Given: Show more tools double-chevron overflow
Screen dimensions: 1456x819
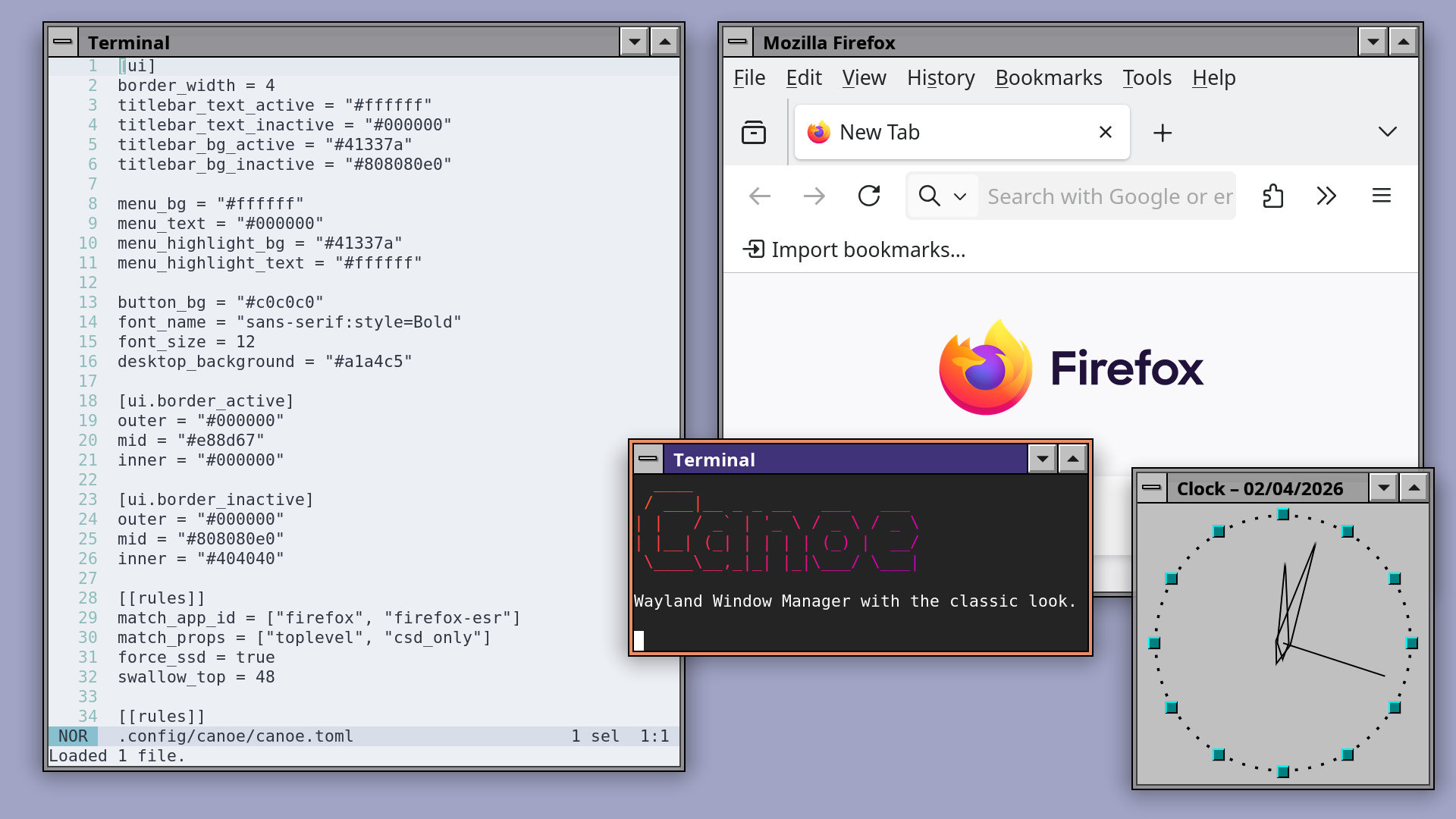Looking at the screenshot, I should coord(1326,196).
